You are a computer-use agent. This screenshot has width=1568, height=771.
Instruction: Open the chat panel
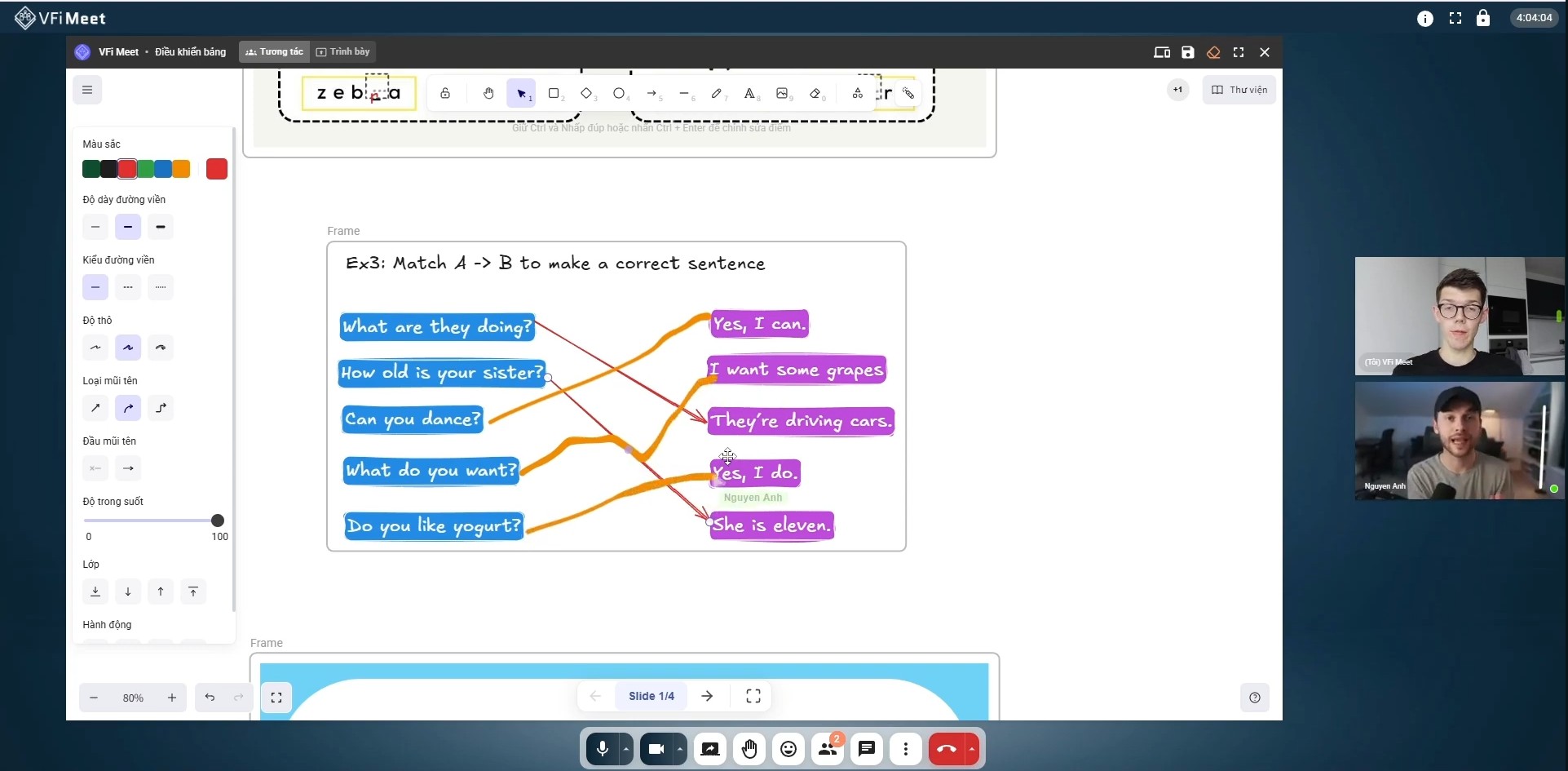(867, 749)
